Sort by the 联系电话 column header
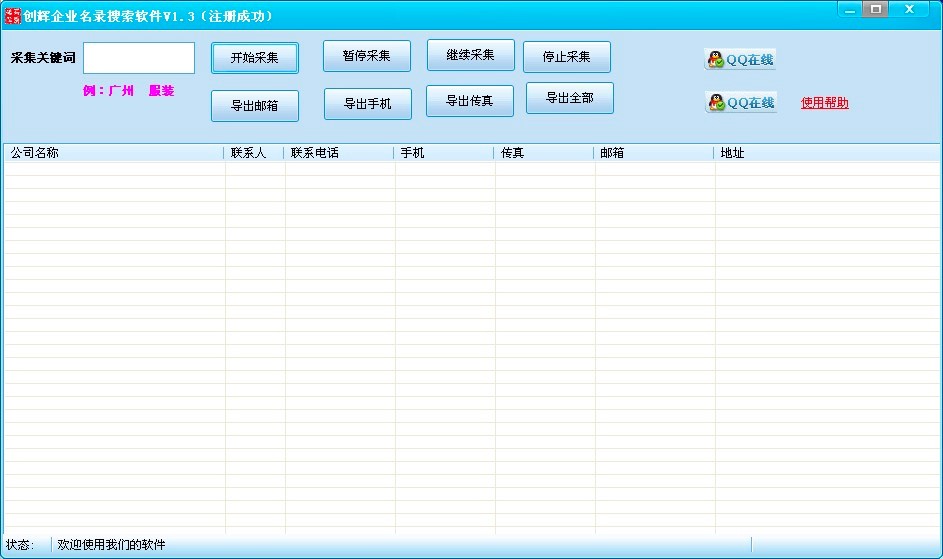 point(339,153)
